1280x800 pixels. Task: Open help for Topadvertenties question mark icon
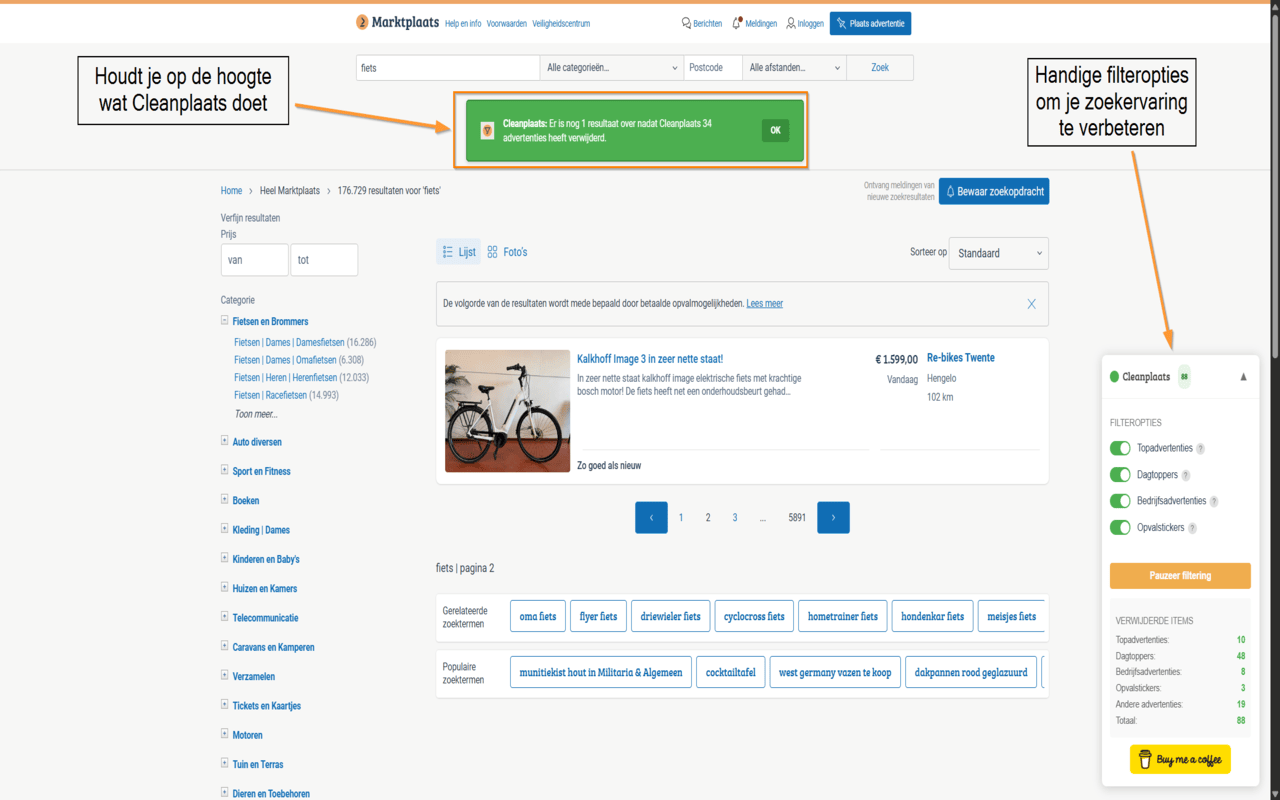[1201, 448]
